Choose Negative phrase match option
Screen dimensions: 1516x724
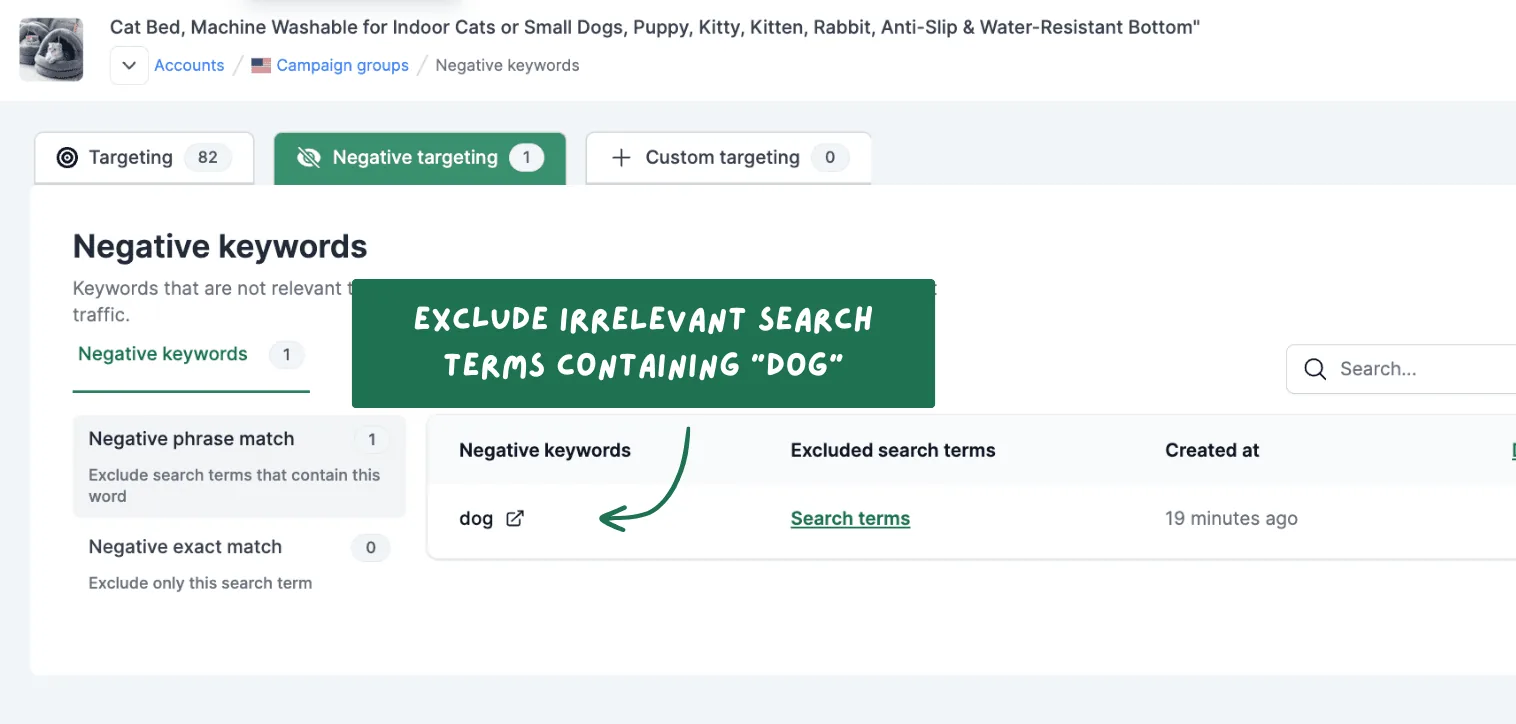pyautogui.click(x=239, y=466)
